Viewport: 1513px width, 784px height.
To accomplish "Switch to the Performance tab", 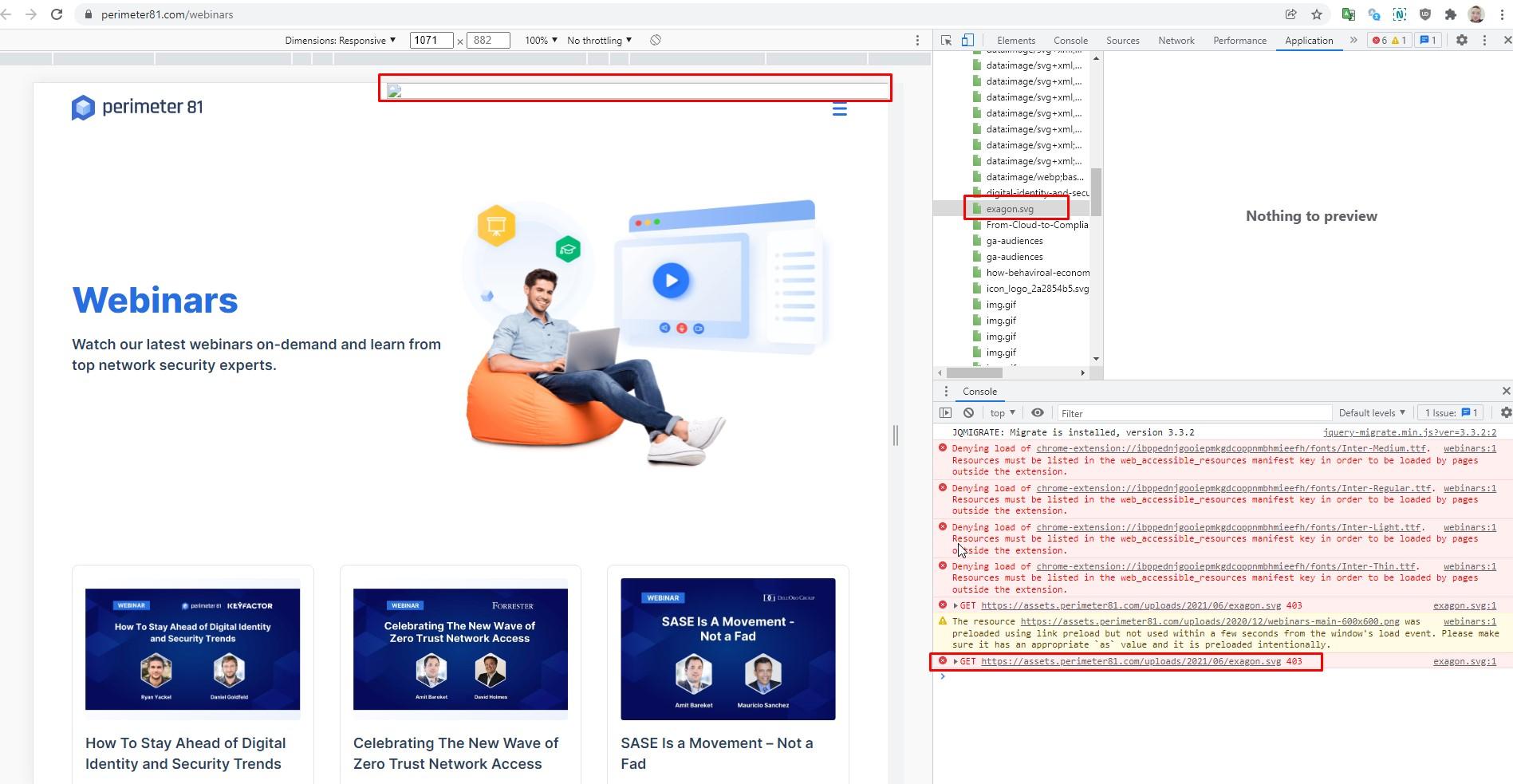I will click(1239, 40).
